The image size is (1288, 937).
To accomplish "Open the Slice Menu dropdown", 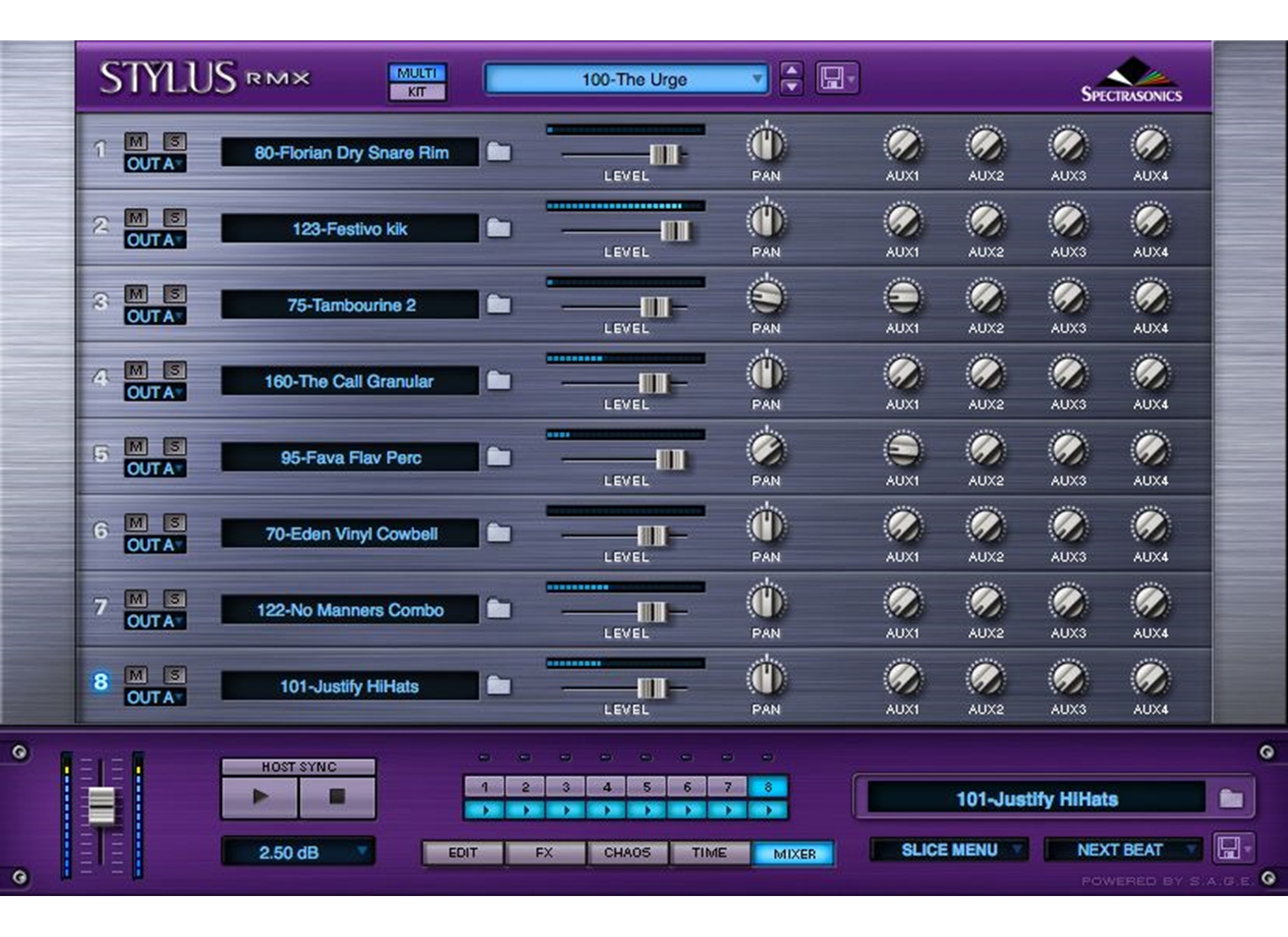I will (x=949, y=850).
